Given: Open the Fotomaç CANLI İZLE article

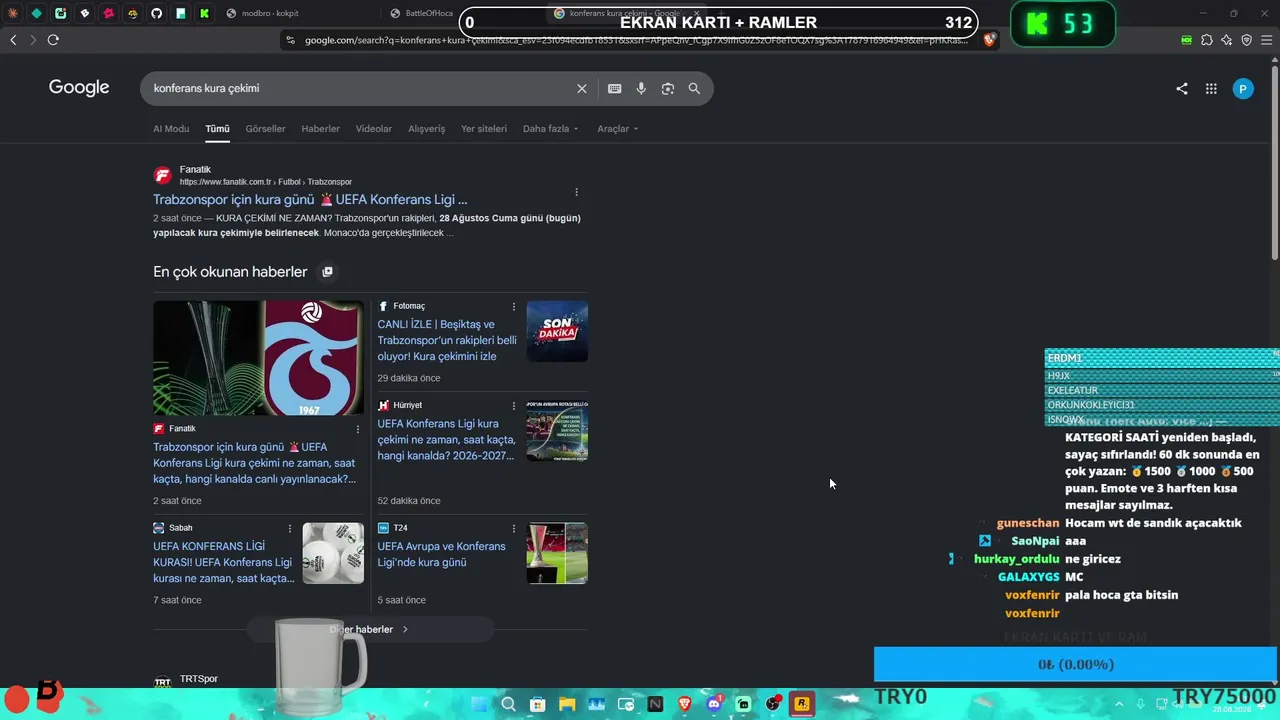Looking at the screenshot, I should click(447, 340).
